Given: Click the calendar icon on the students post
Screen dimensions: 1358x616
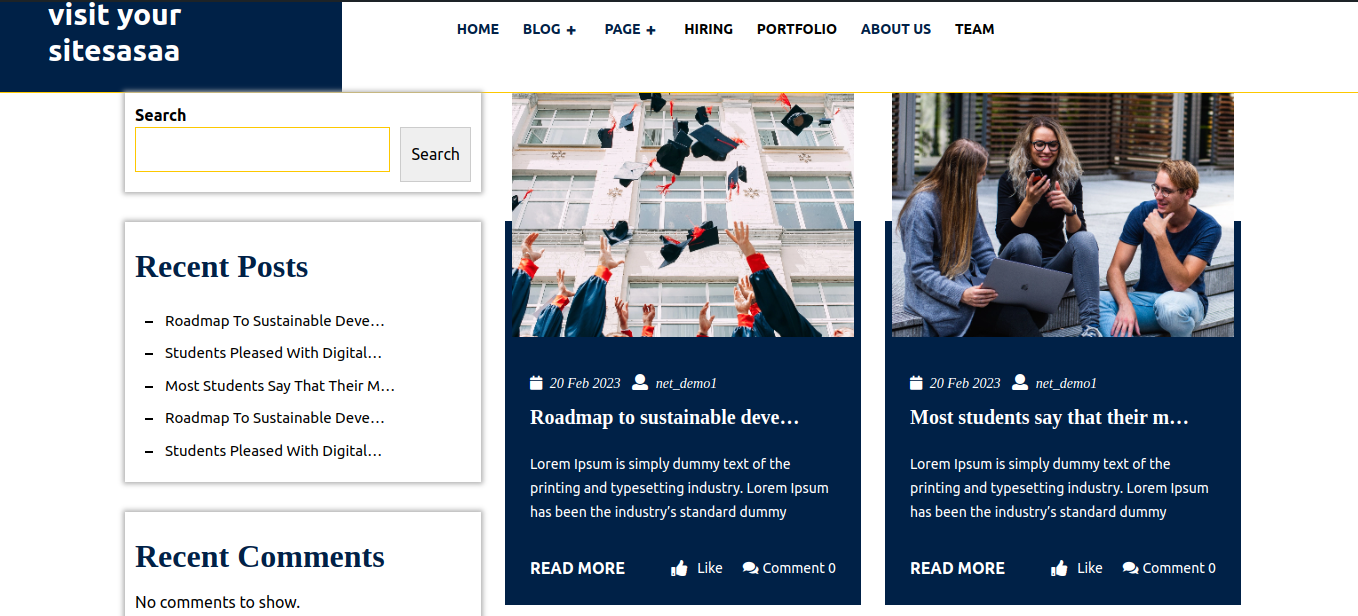Looking at the screenshot, I should pyautogui.click(x=915, y=382).
